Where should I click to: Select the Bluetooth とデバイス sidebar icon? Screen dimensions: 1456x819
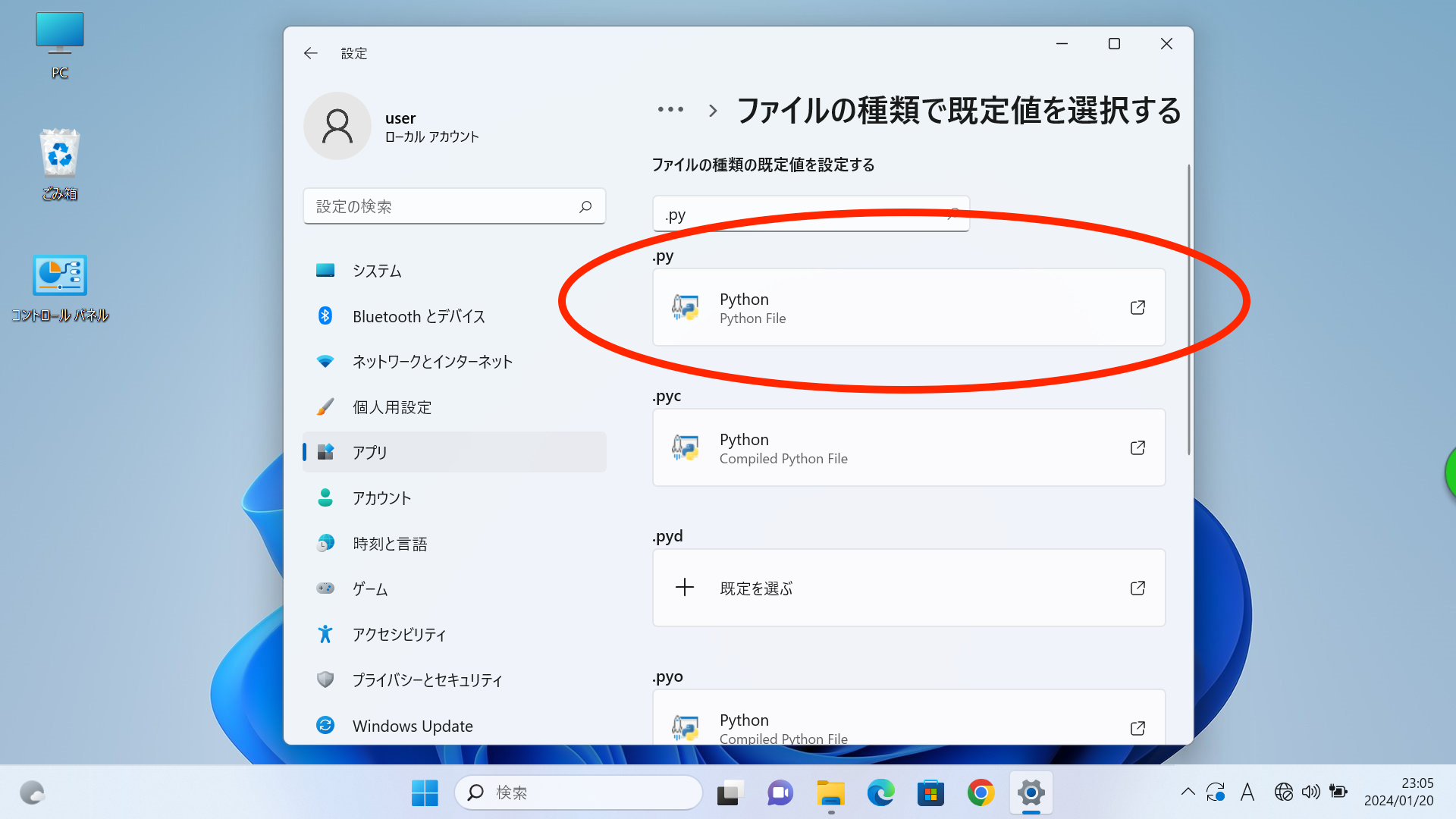click(x=326, y=316)
